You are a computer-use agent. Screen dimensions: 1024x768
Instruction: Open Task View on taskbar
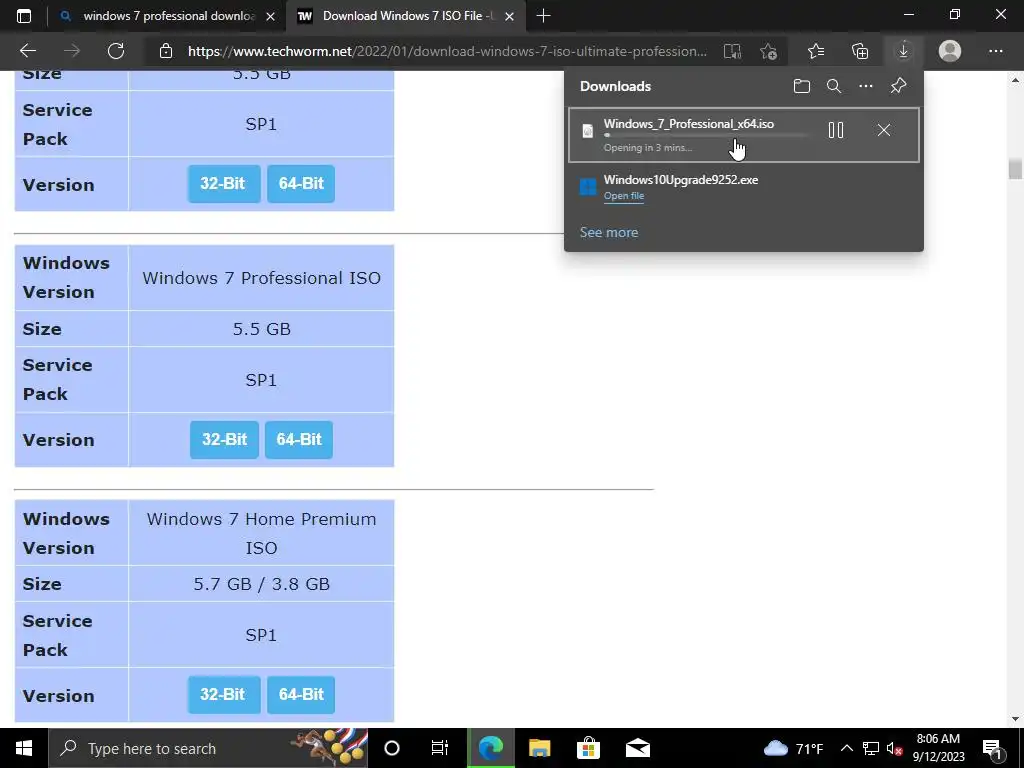(440, 748)
